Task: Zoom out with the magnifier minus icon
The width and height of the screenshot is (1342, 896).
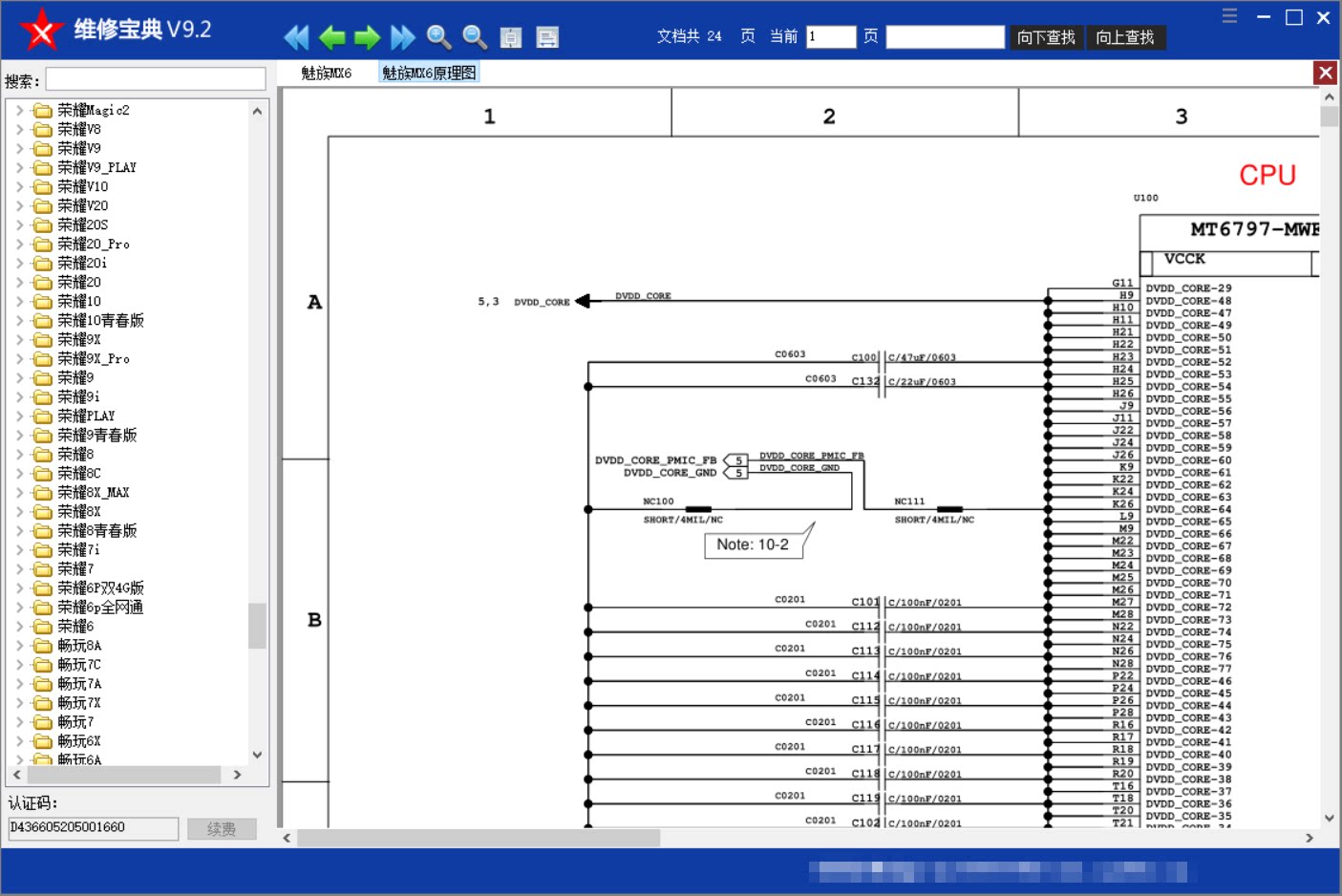Action: click(475, 37)
